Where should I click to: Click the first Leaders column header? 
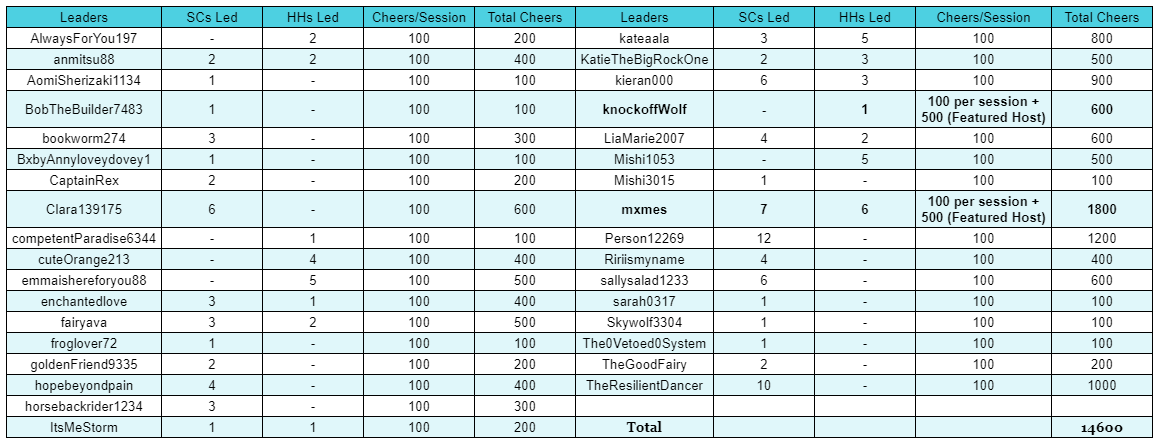point(84,17)
